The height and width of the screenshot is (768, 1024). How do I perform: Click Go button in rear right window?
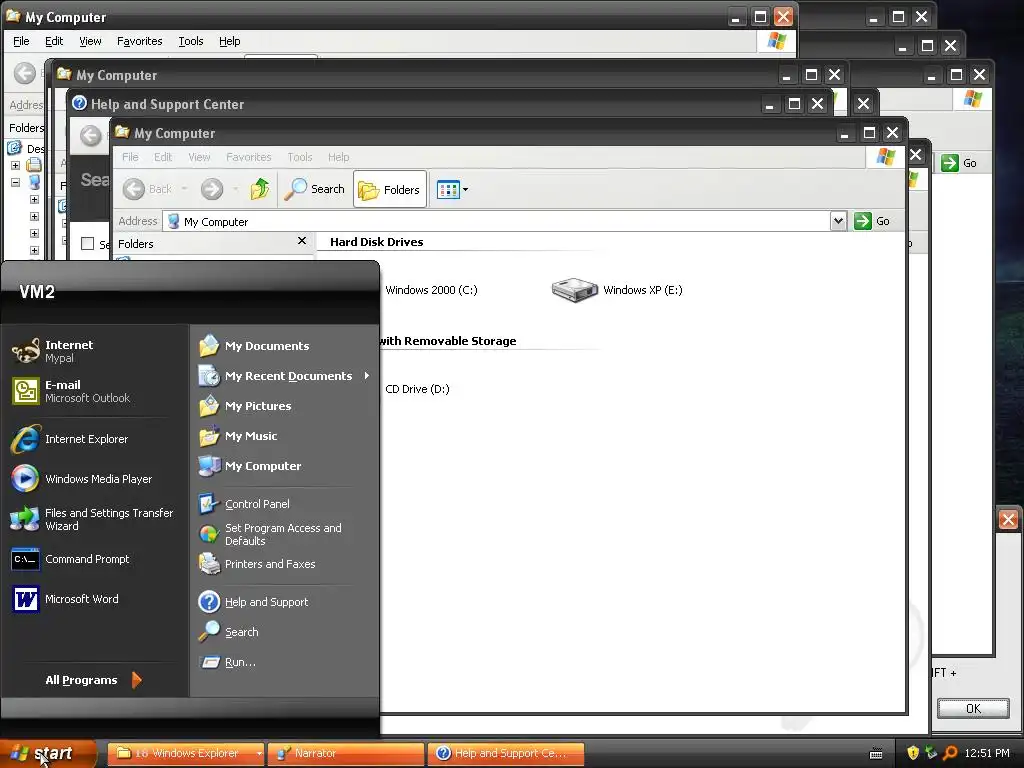960,163
